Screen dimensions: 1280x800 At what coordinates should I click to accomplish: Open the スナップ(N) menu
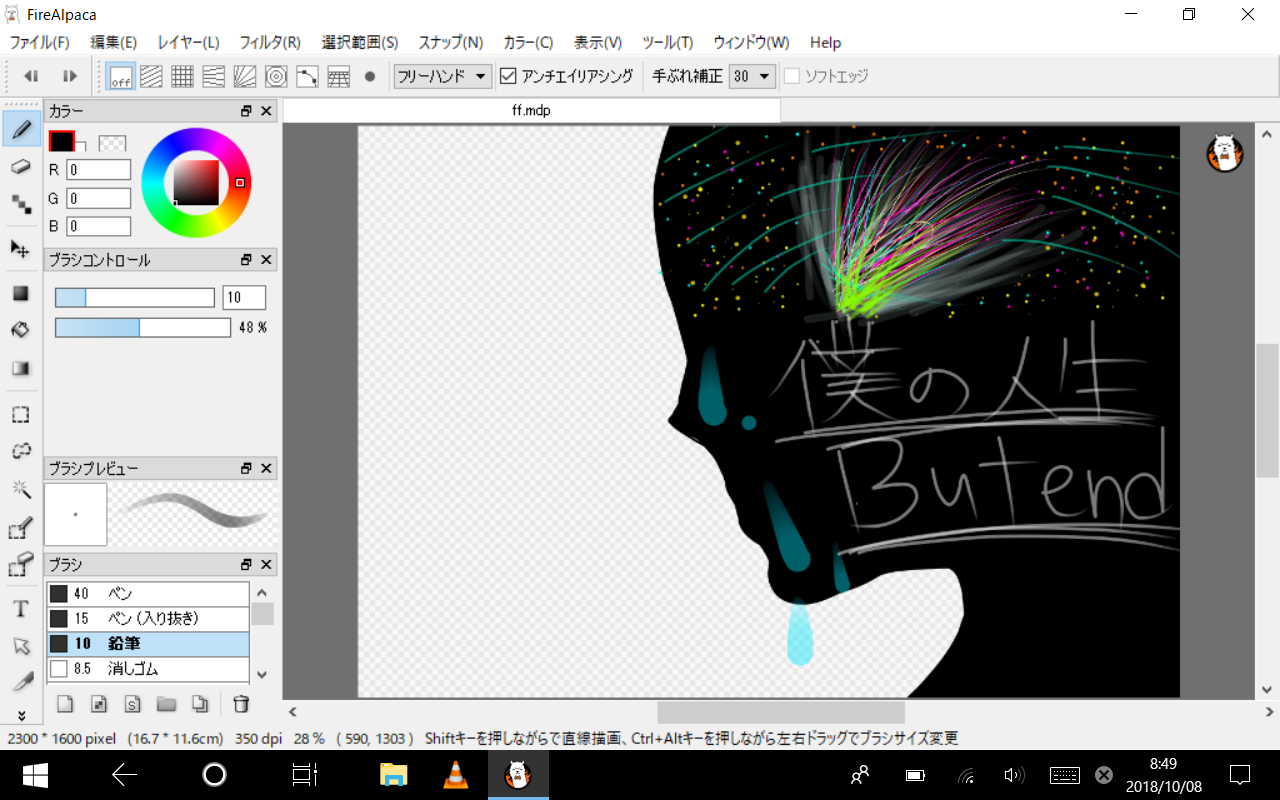(451, 43)
